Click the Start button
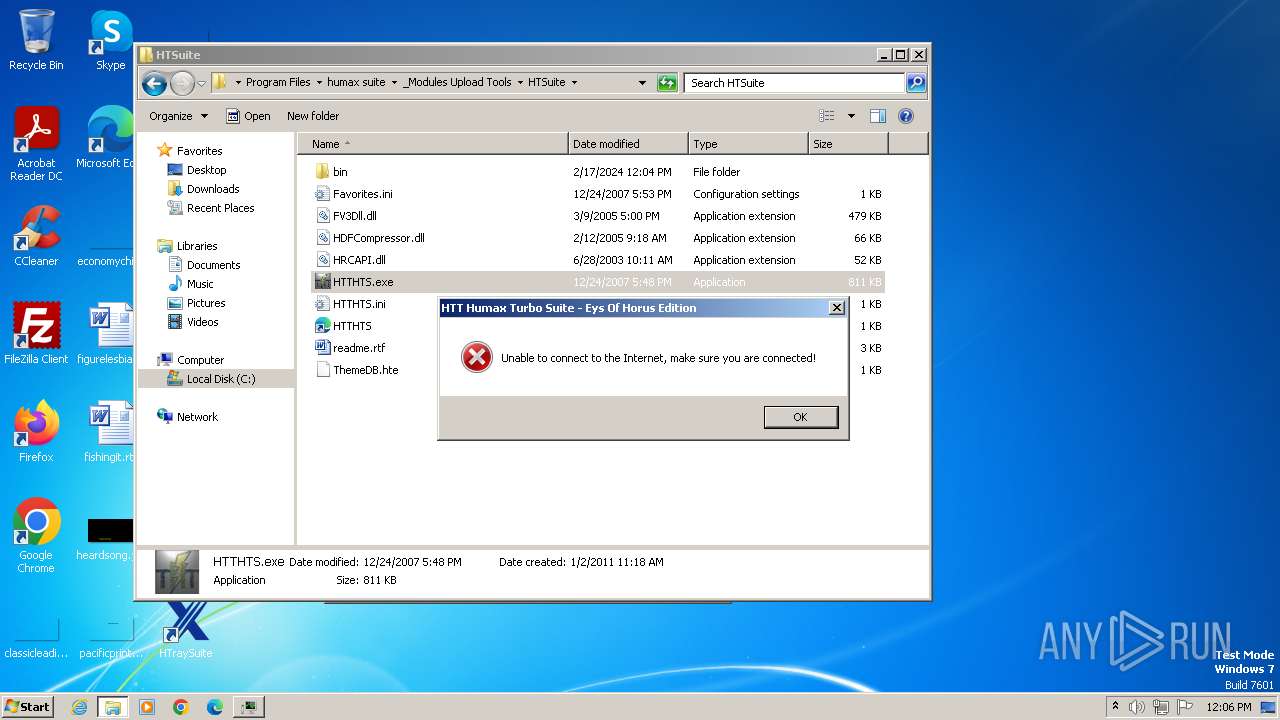Image resolution: width=1280 pixels, height=720 pixels. coord(27,707)
